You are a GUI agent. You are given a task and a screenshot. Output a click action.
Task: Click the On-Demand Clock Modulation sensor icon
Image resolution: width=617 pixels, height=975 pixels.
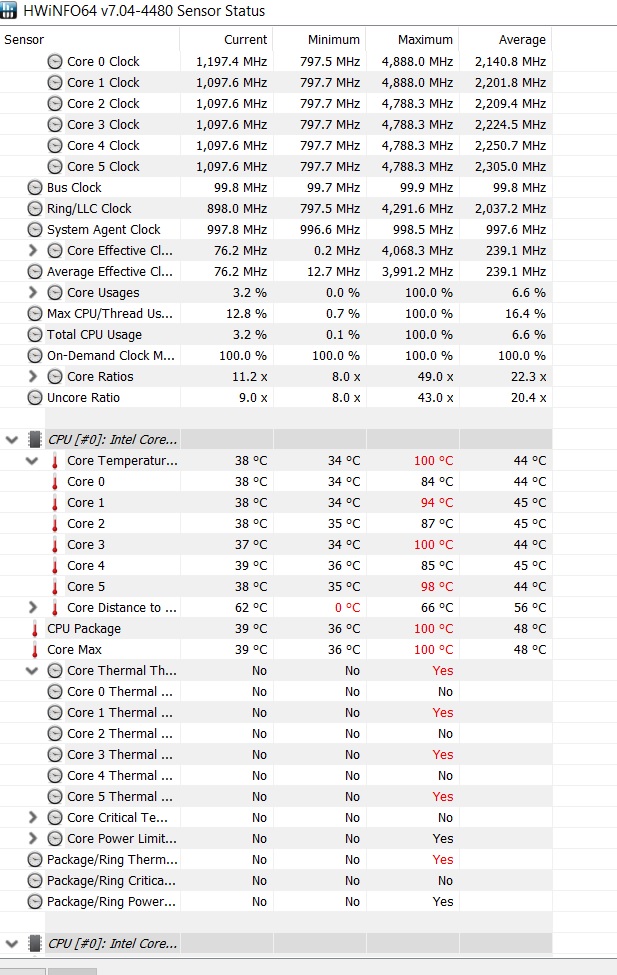36,355
